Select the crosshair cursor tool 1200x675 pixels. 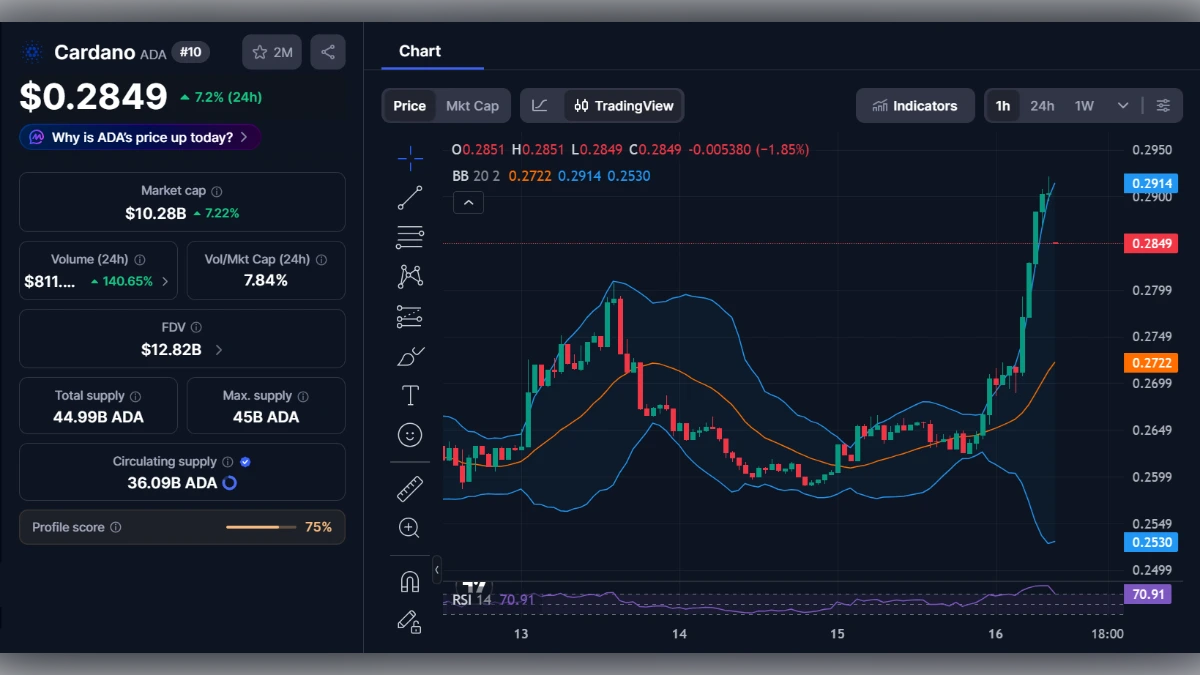point(410,157)
